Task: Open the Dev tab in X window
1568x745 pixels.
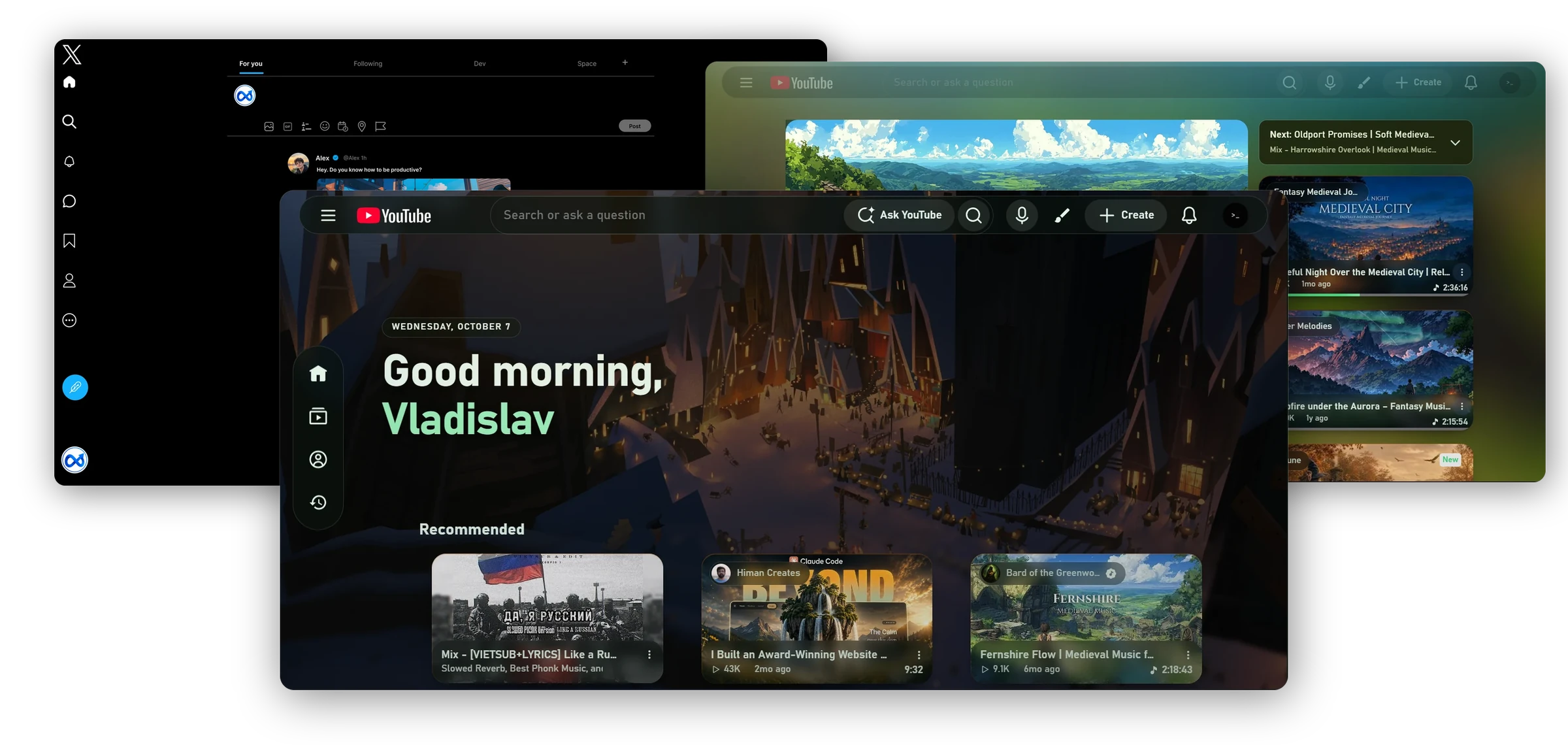Action: point(480,63)
